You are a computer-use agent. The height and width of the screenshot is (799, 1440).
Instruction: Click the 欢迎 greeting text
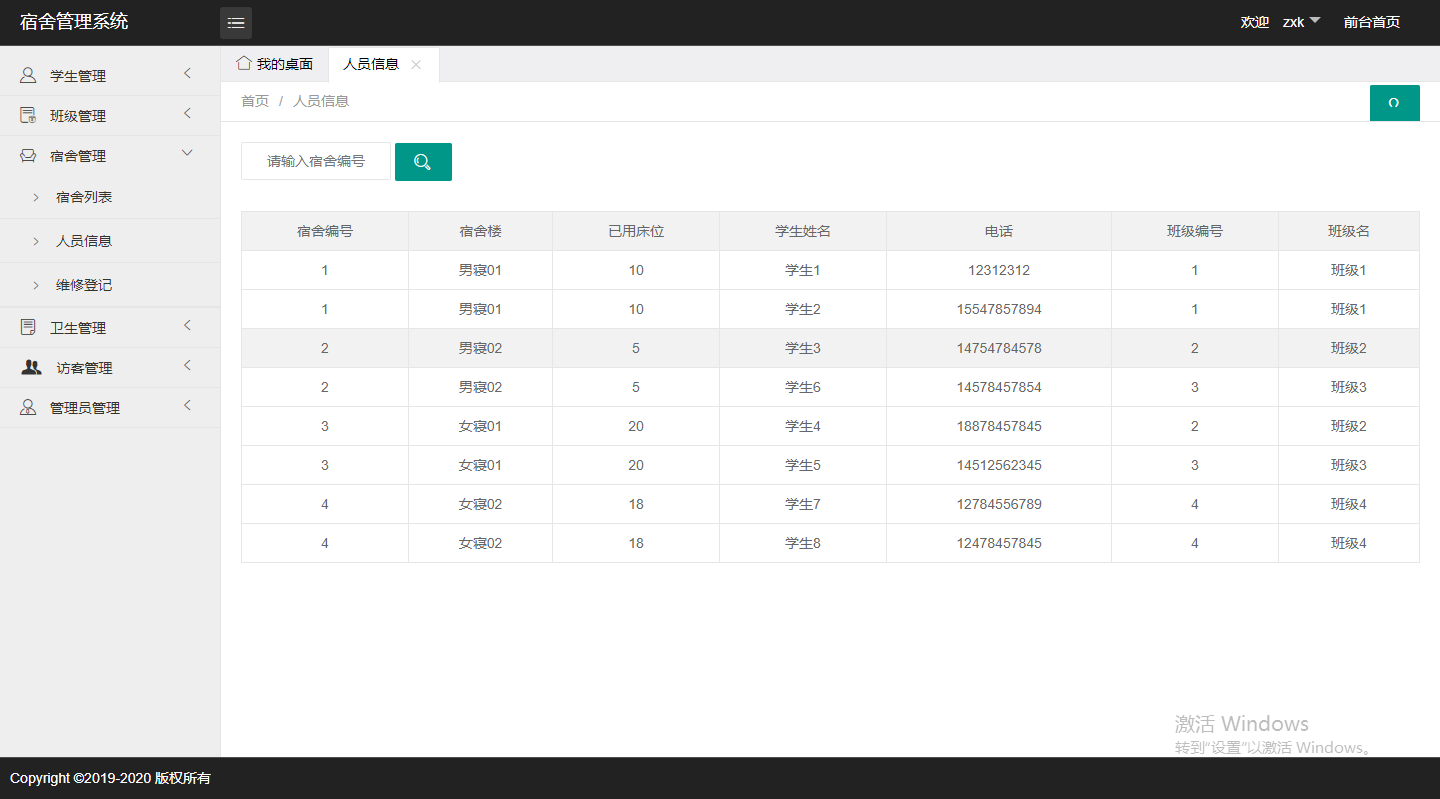pos(1255,22)
